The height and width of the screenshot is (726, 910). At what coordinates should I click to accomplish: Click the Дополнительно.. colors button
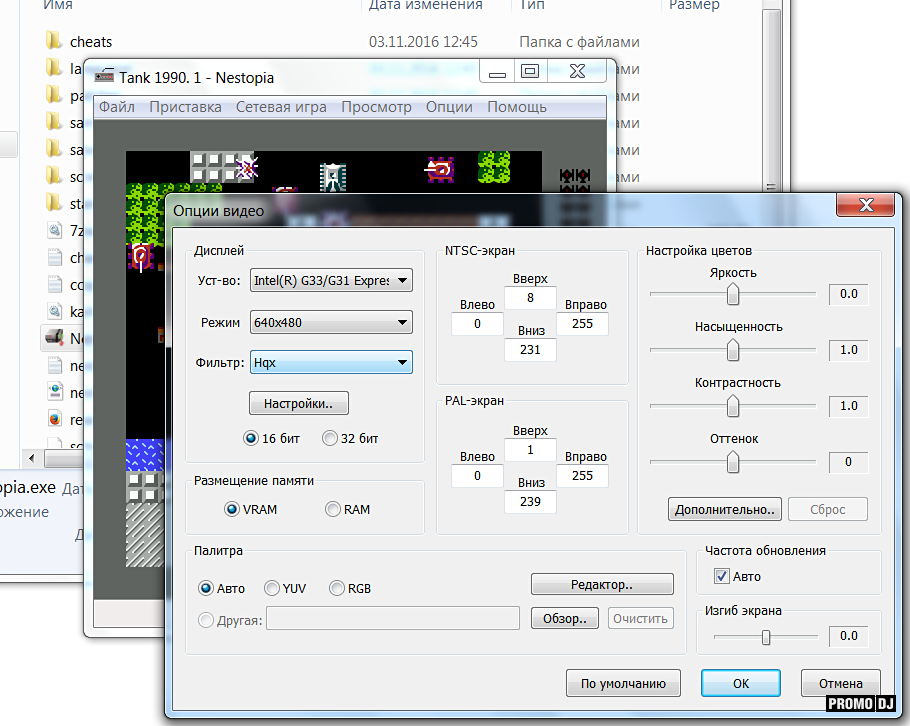click(x=724, y=509)
